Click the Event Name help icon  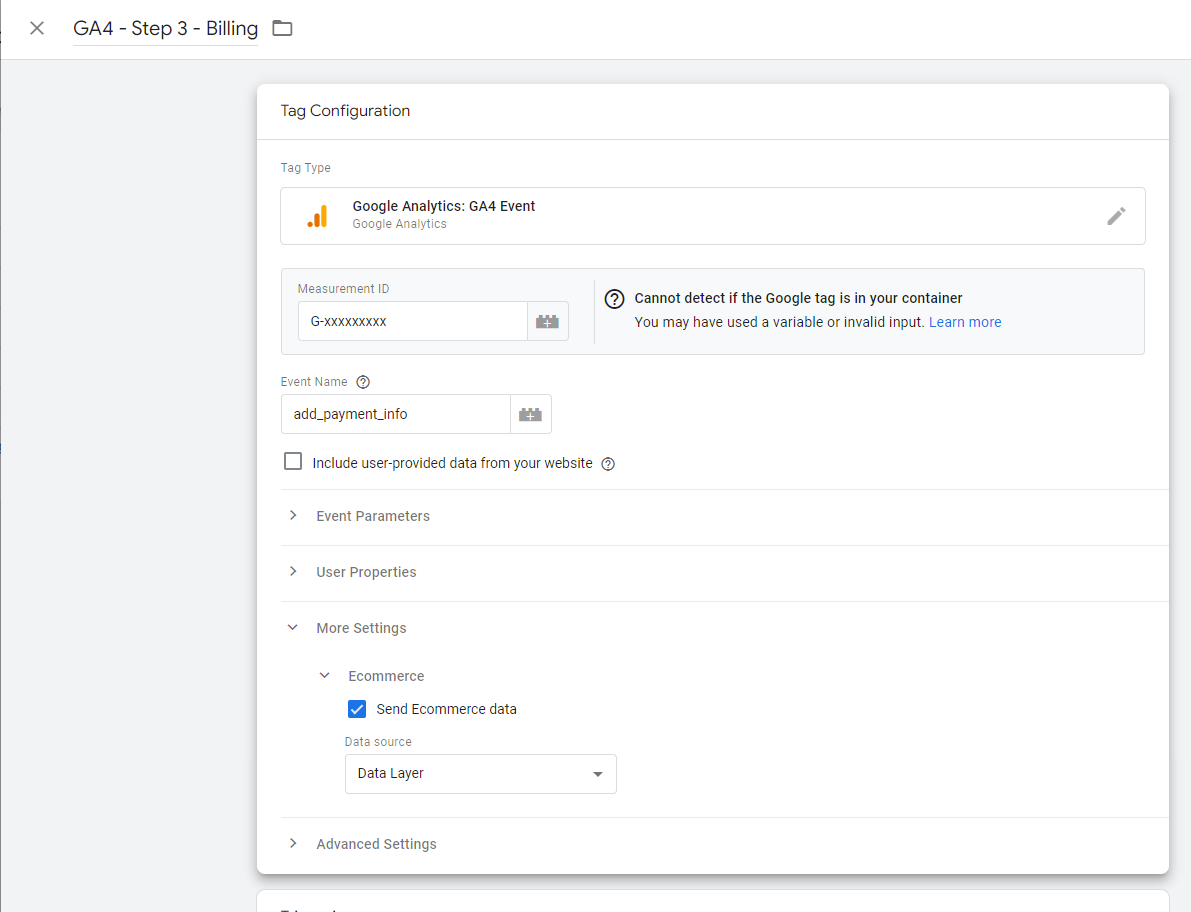pyautogui.click(x=363, y=382)
